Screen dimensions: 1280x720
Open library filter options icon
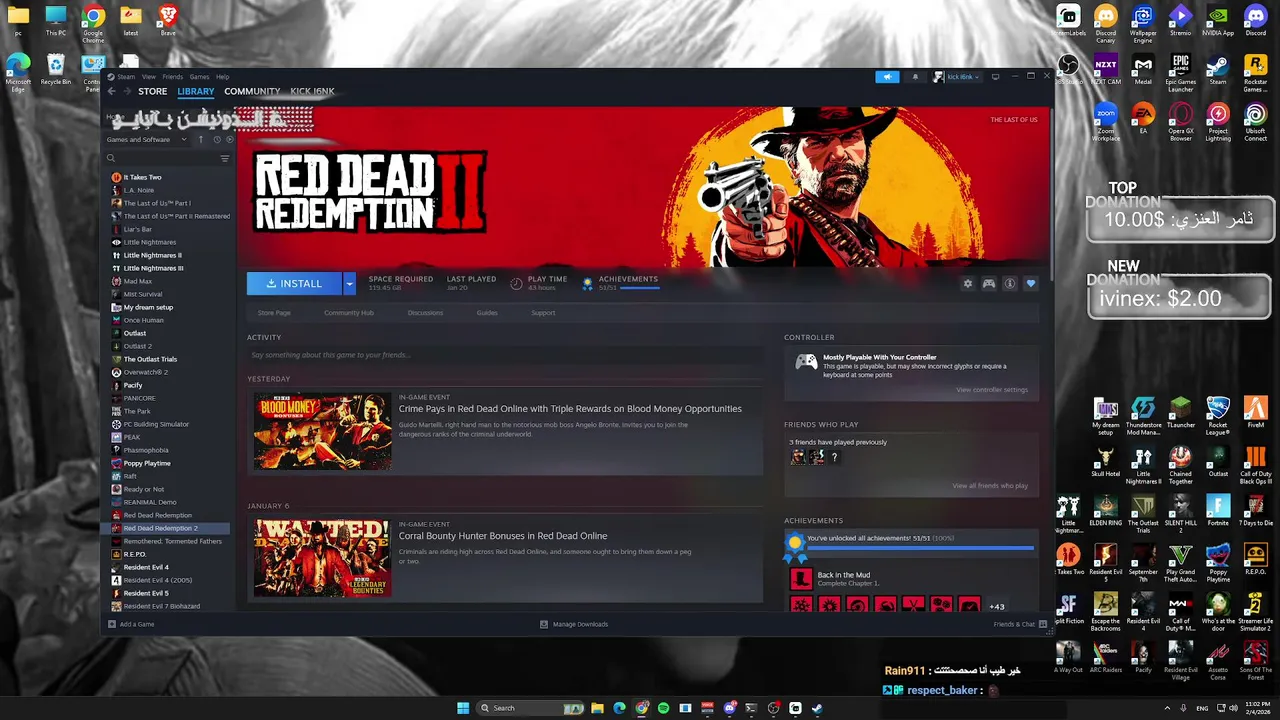click(225, 159)
